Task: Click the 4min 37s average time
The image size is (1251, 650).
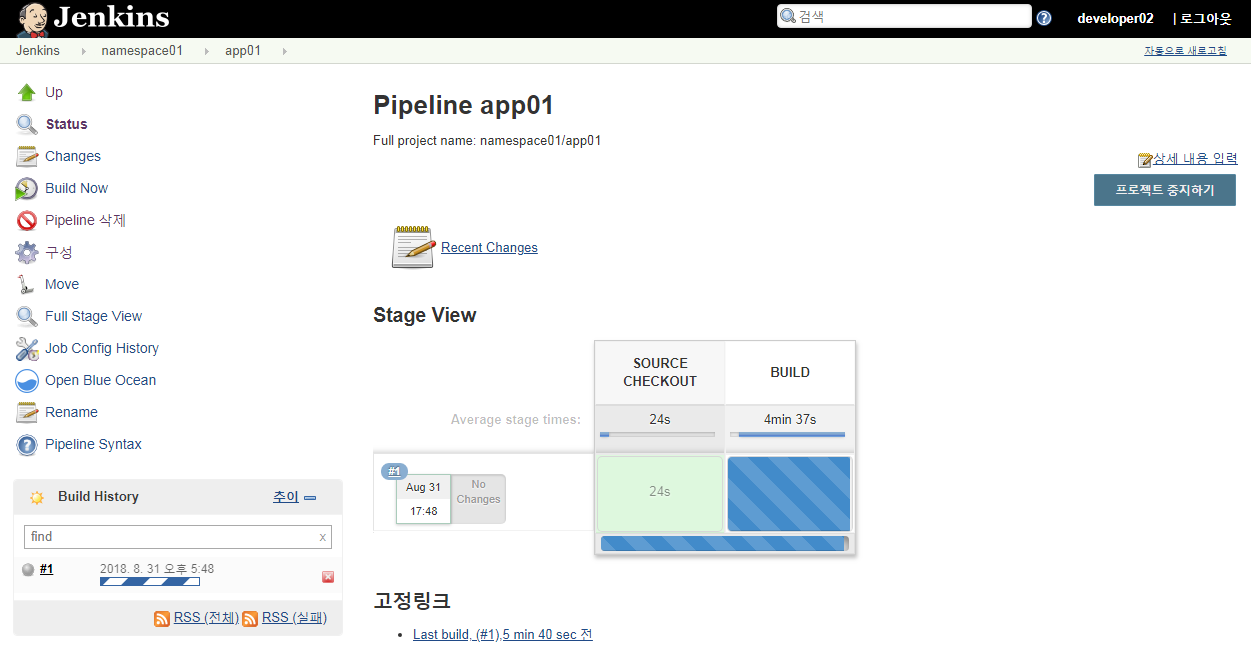Action: click(790, 419)
